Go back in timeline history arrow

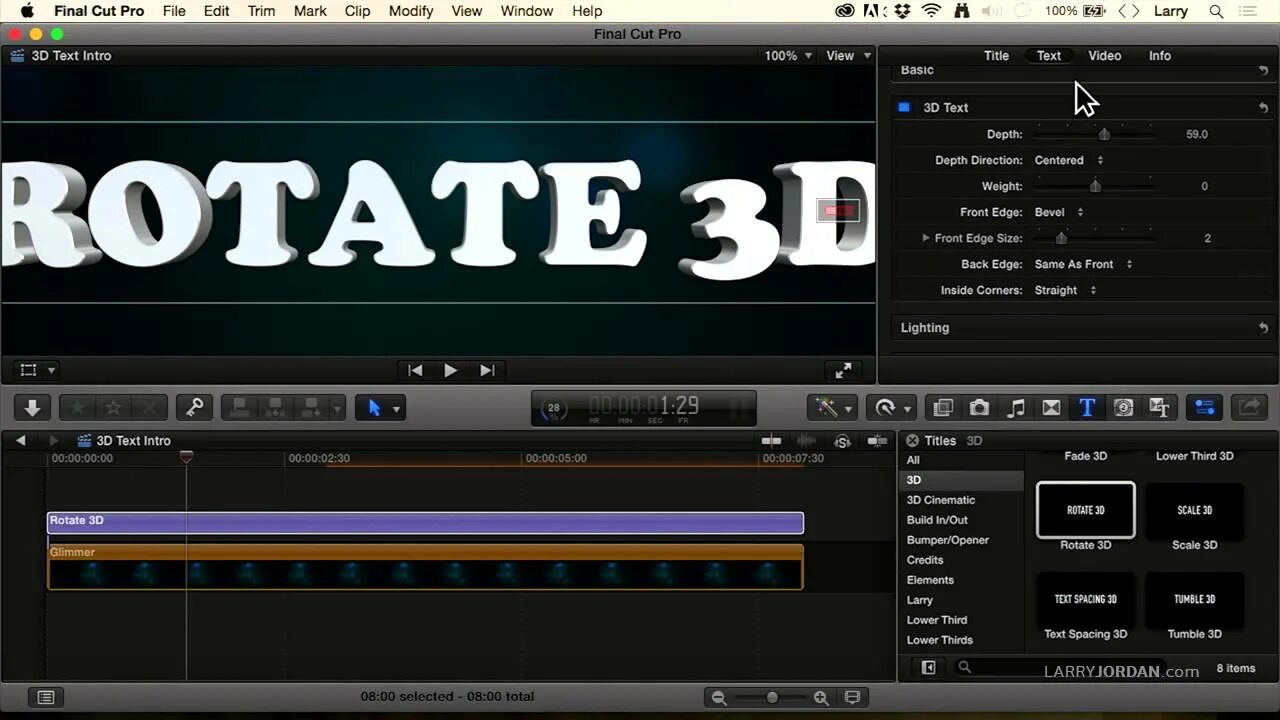click(20, 441)
